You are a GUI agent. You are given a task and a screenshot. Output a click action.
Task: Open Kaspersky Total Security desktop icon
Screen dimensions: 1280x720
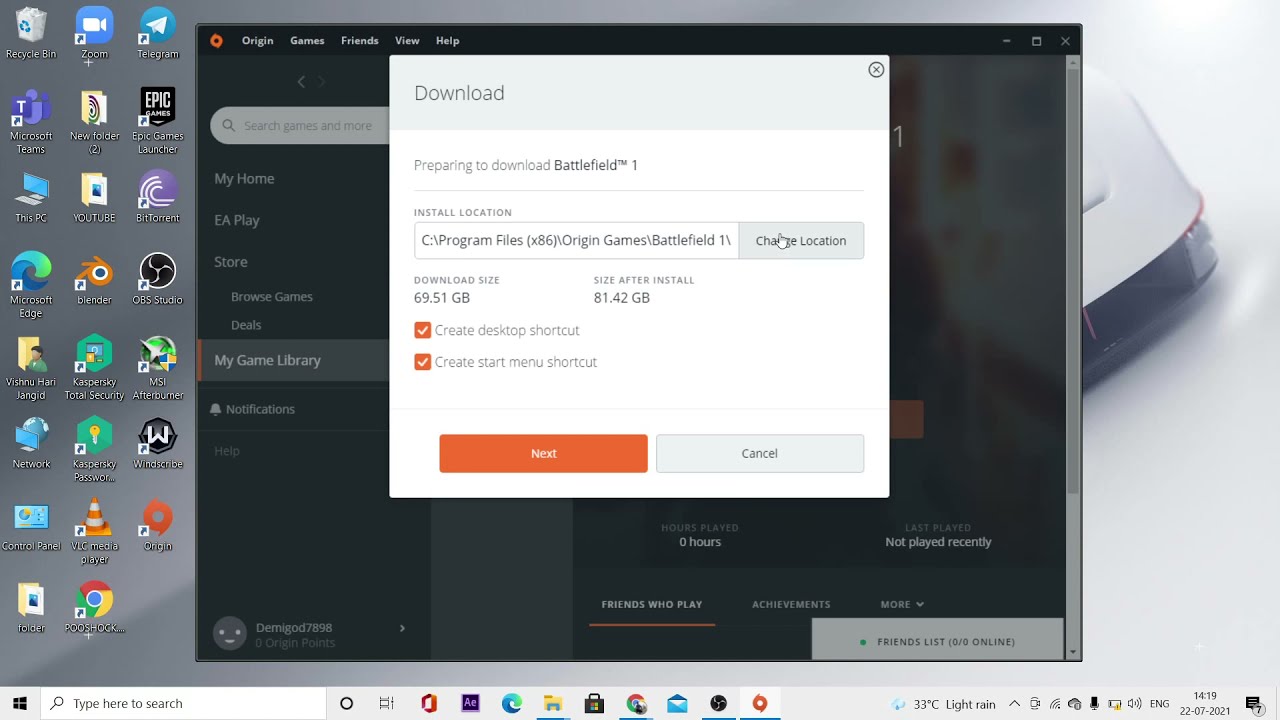pyautogui.click(x=94, y=368)
